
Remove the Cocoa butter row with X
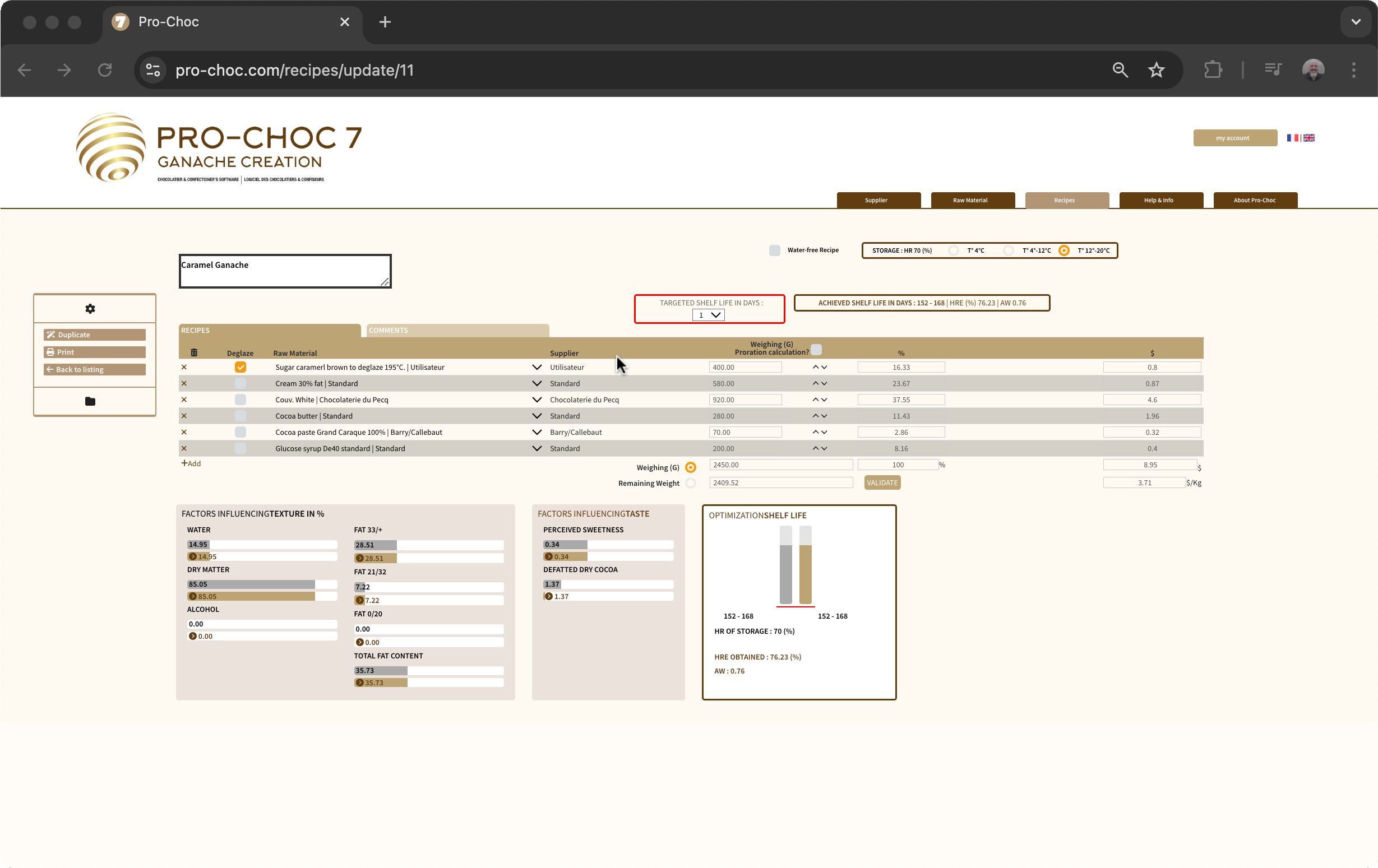point(184,416)
